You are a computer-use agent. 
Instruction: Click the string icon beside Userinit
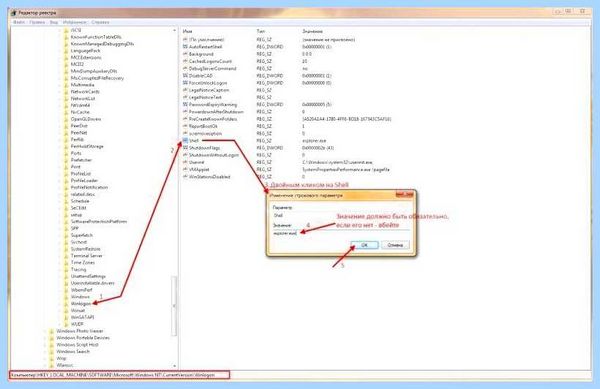click(x=185, y=162)
